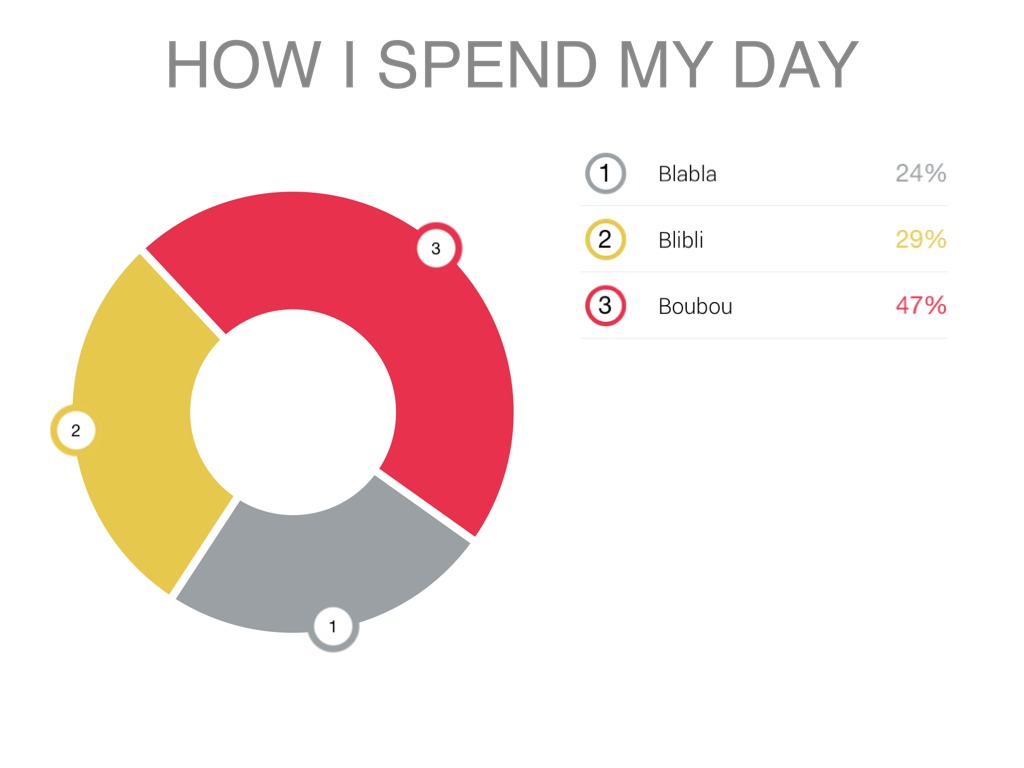Click the white center of the donut
Image resolution: width=1024 pixels, height=768 pixels.
pyautogui.click(x=293, y=412)
